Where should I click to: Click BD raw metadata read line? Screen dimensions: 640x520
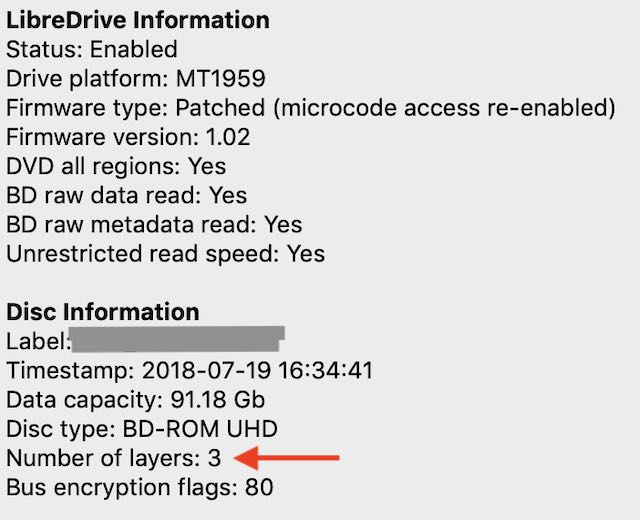[x=154, y=224]
